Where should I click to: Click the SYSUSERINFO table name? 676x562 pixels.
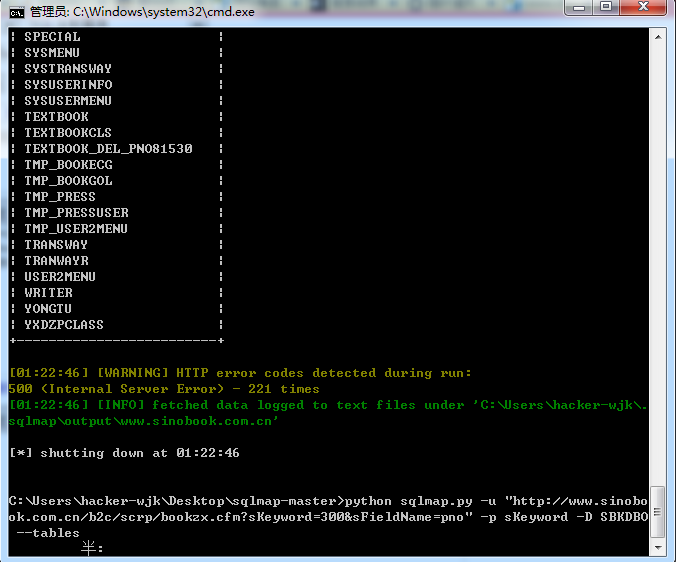pos(68,84)
